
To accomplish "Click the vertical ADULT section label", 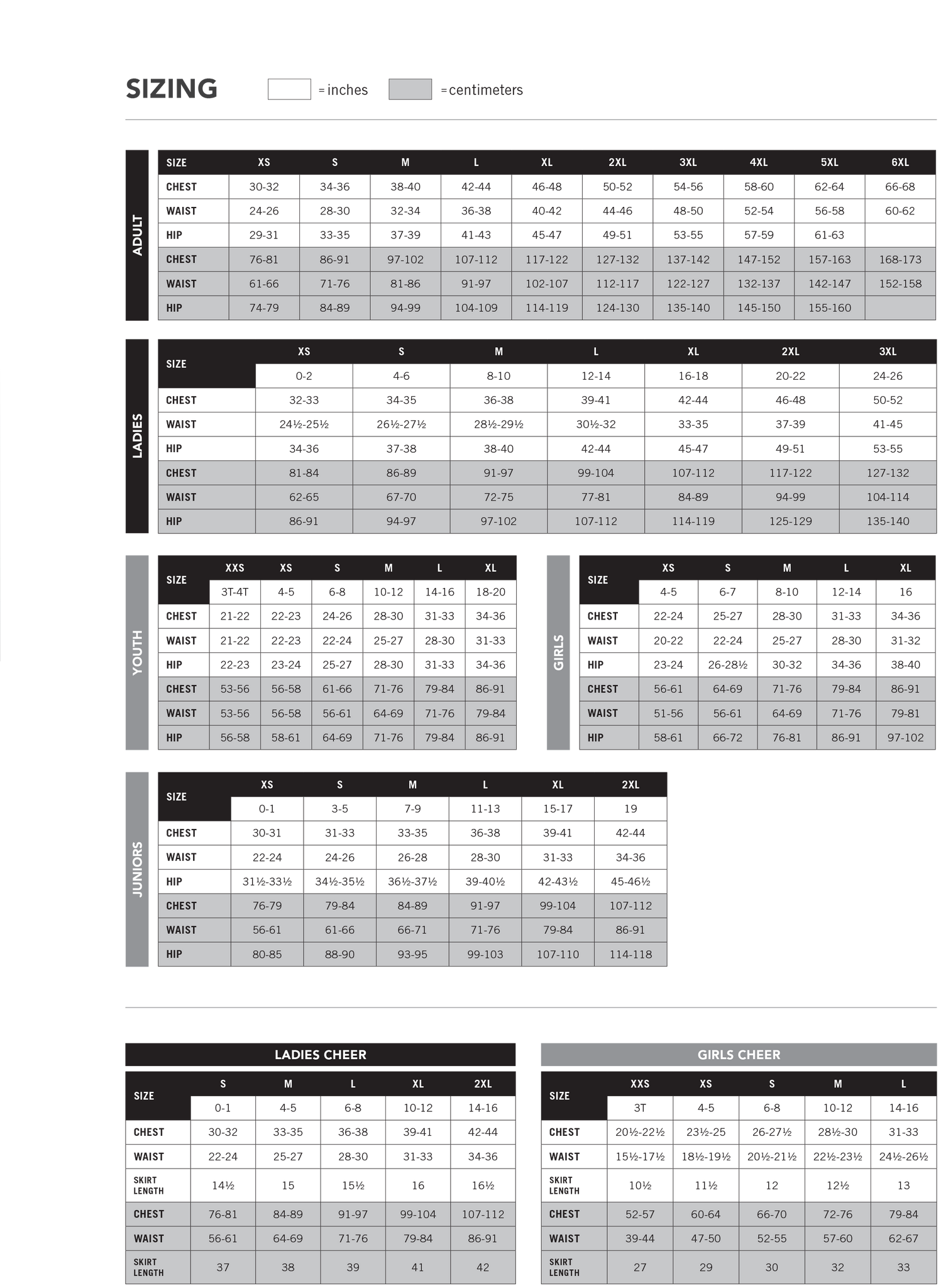I will pos(137,235).
